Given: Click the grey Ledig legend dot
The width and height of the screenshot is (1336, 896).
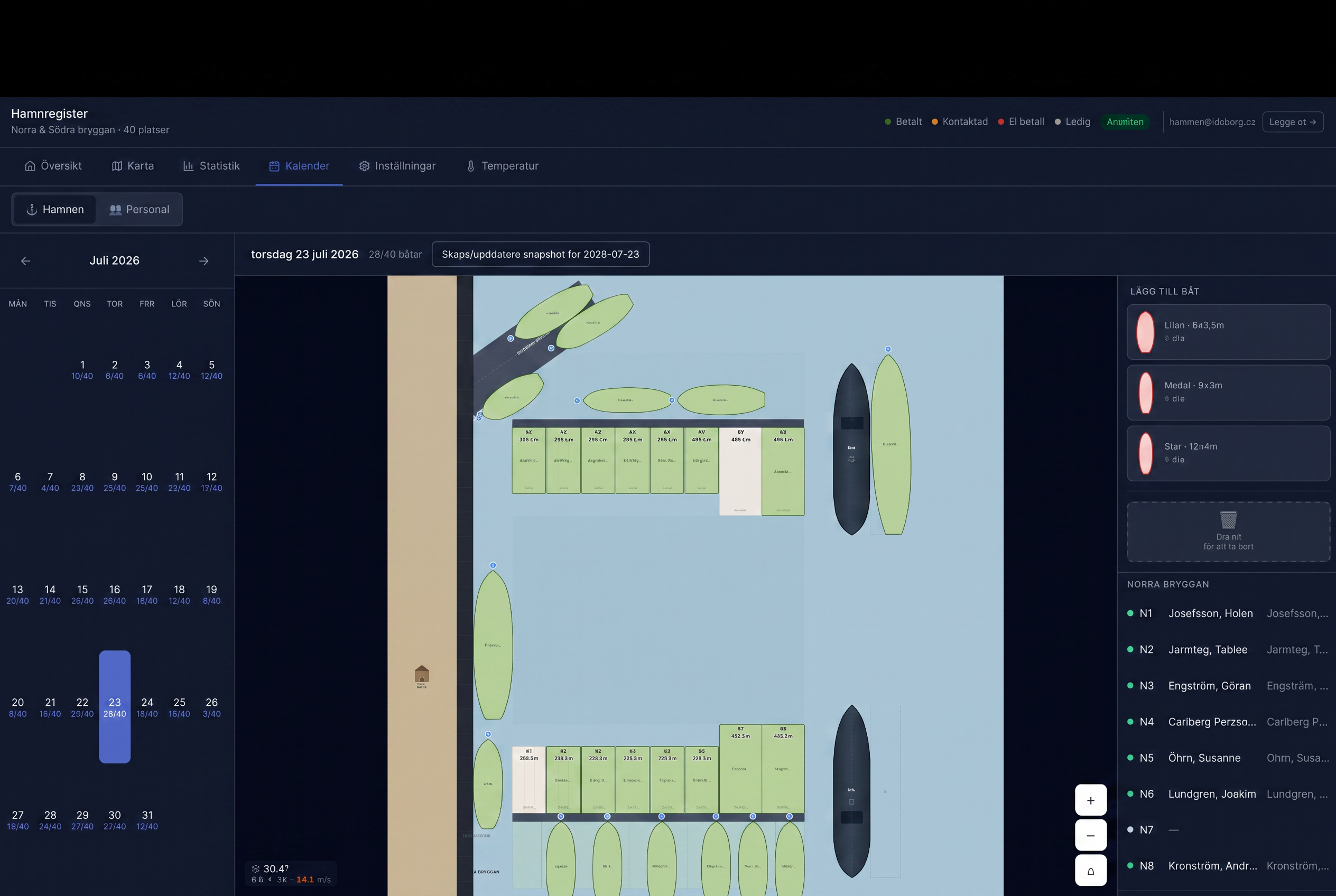Looking at the screenshot, I should tap(1057, 122).
